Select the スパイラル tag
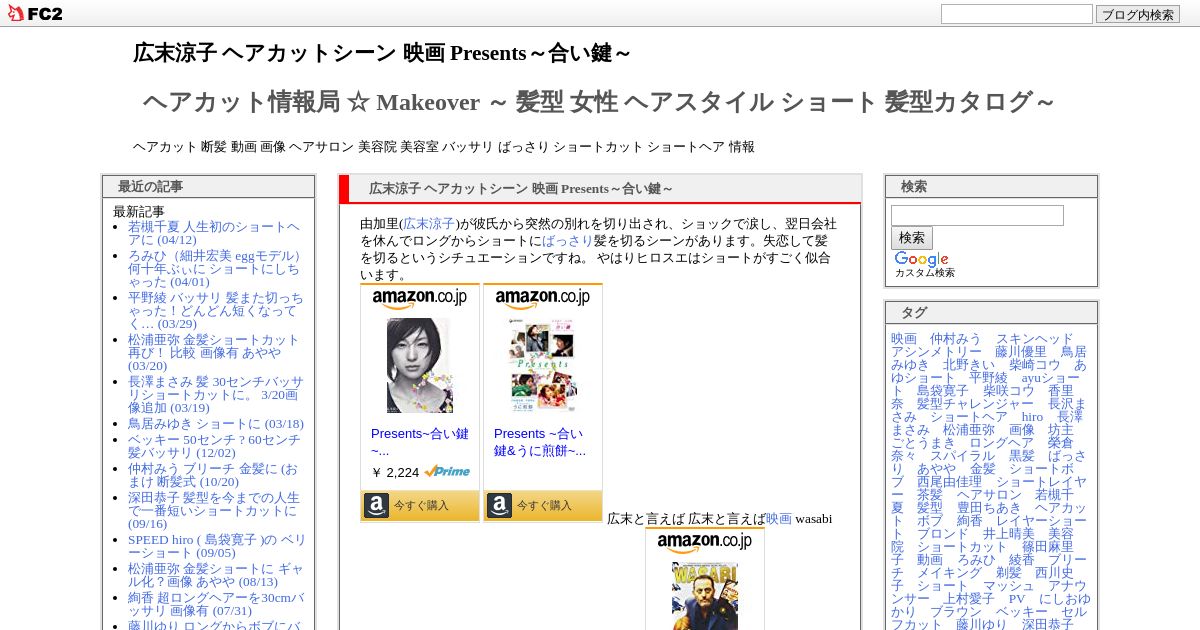The image size is (1200, 630). (963, 456)
